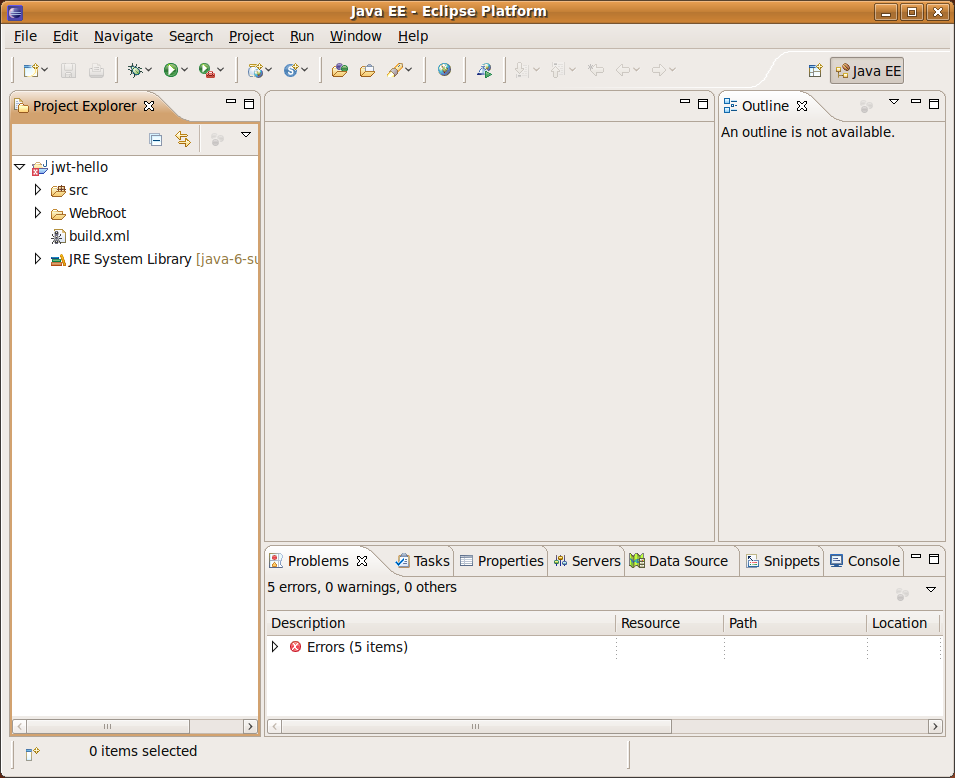955x778 pixels.
Task: Open the Window menu
Action: pos(356,37)
